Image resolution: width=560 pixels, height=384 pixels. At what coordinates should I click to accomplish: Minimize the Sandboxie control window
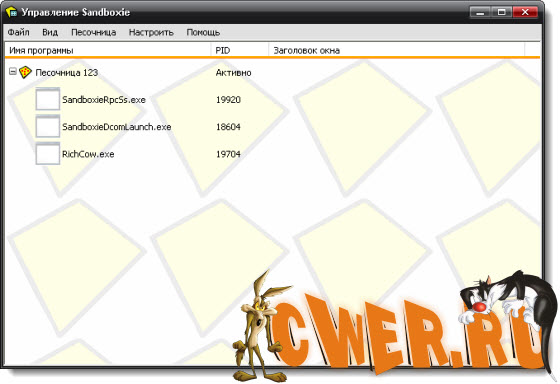click(x=480, y=13)
